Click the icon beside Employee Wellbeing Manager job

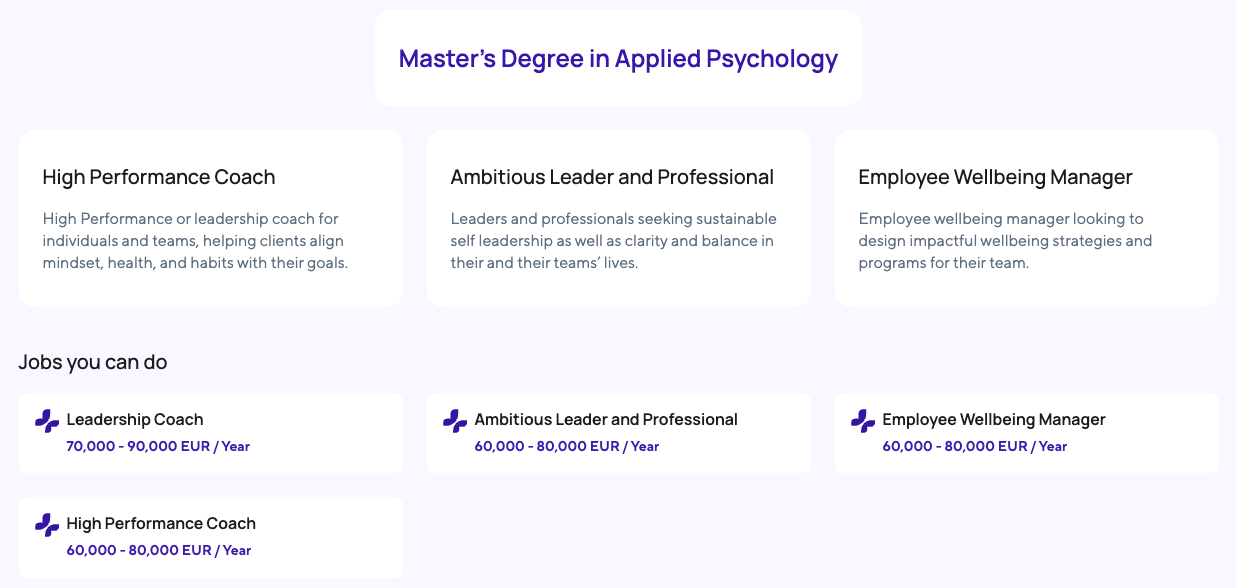[863, 421]
